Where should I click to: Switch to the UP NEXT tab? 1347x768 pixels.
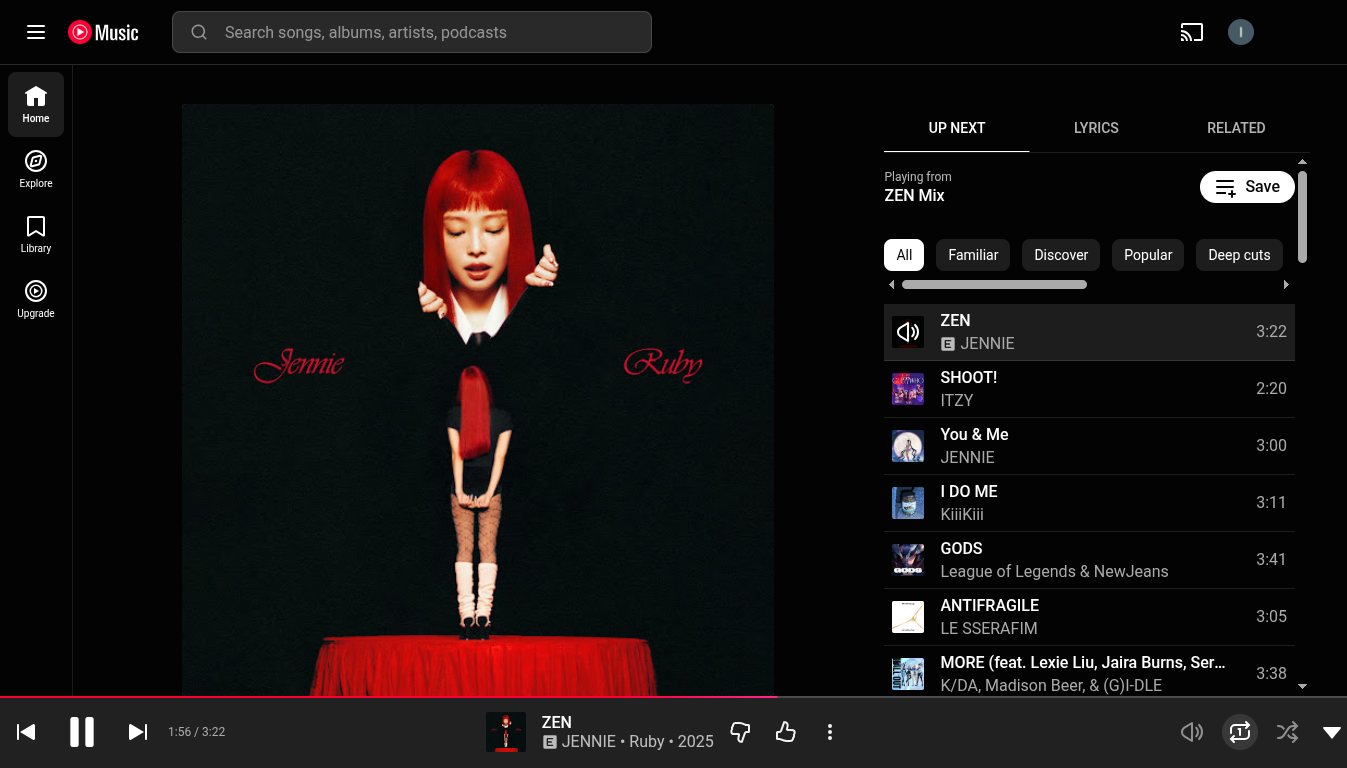957,128
